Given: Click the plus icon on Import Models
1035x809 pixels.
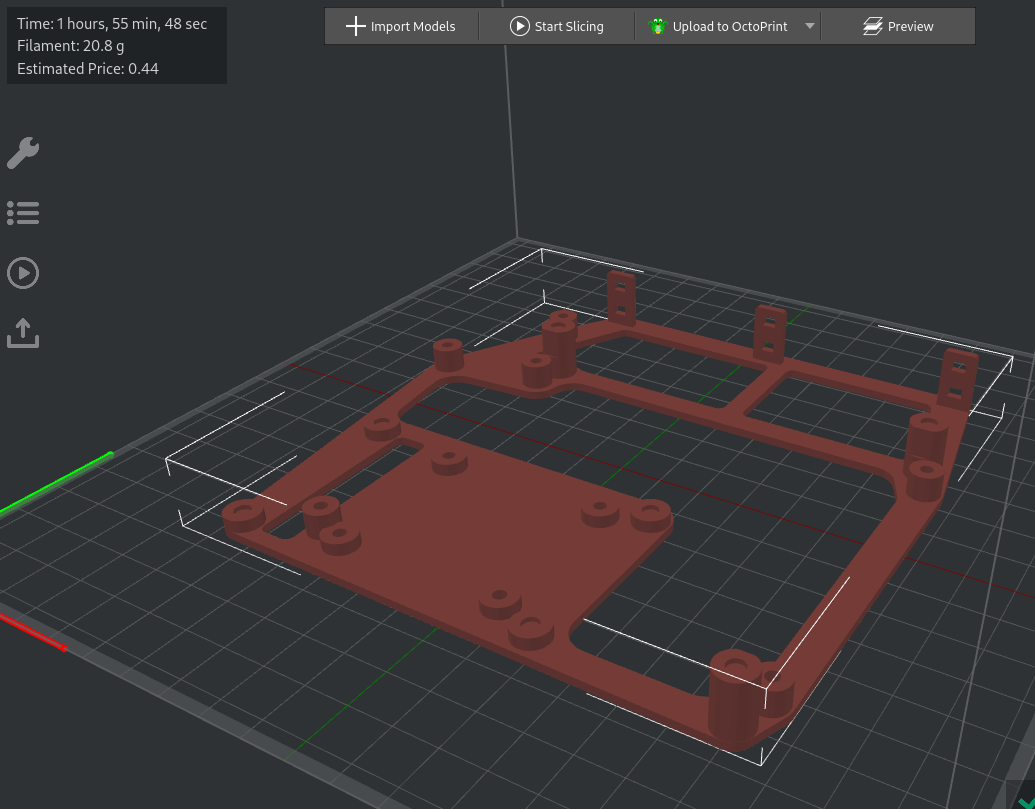Looking at the screenshot, I should pos(355,25).
